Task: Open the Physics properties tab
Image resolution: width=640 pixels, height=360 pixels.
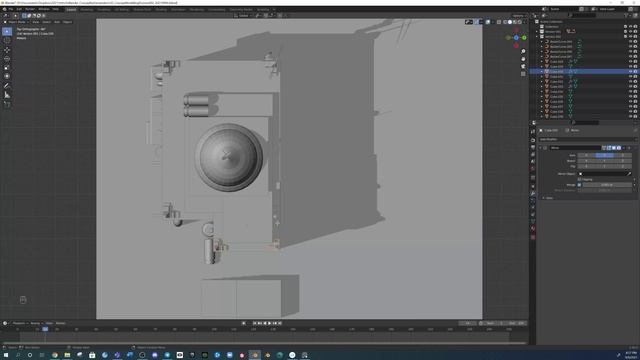Action: click(533, 207)
